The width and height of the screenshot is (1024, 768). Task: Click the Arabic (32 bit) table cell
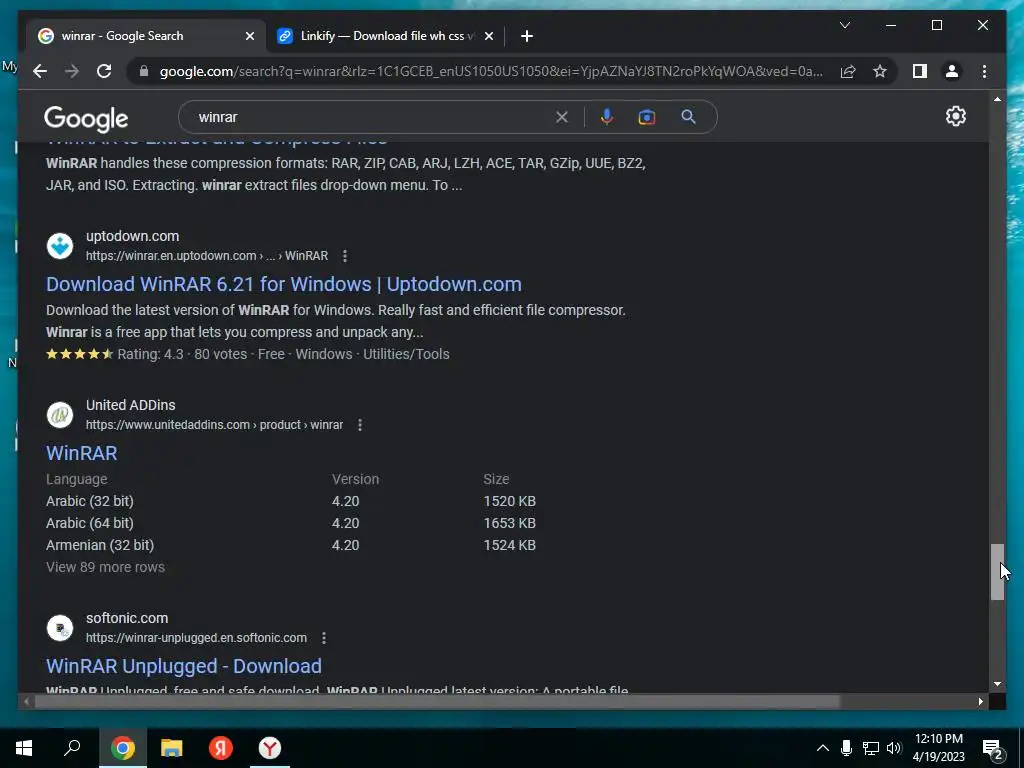(x=89, y=501)
